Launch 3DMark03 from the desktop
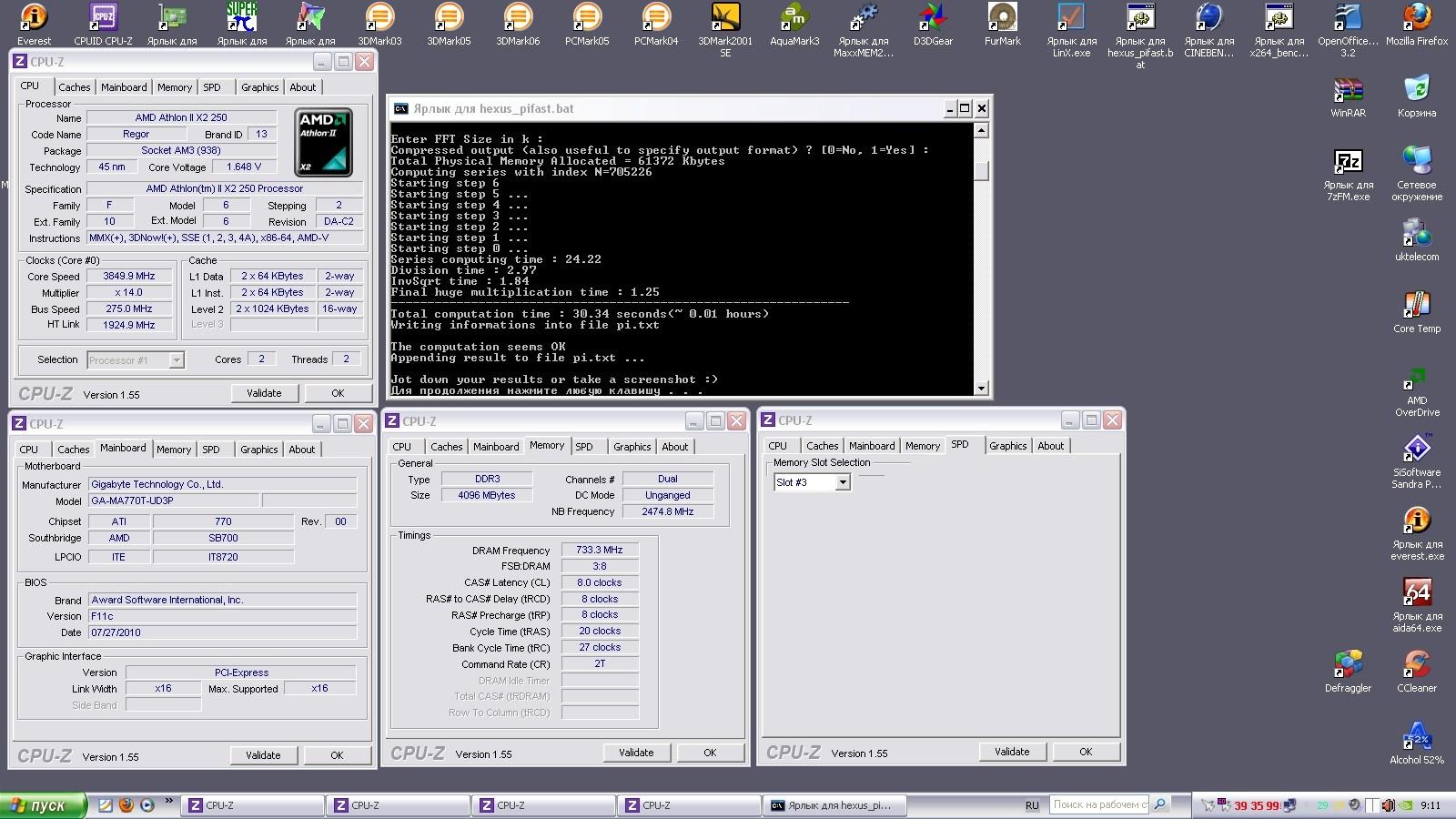The width and height of the screenshot is (1456, 819). point(379,24)
